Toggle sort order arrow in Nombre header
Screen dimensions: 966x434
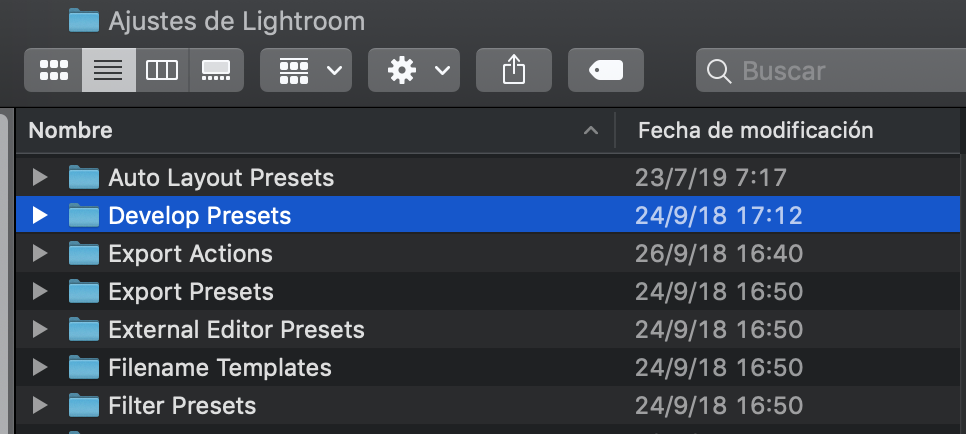point(591,130)
